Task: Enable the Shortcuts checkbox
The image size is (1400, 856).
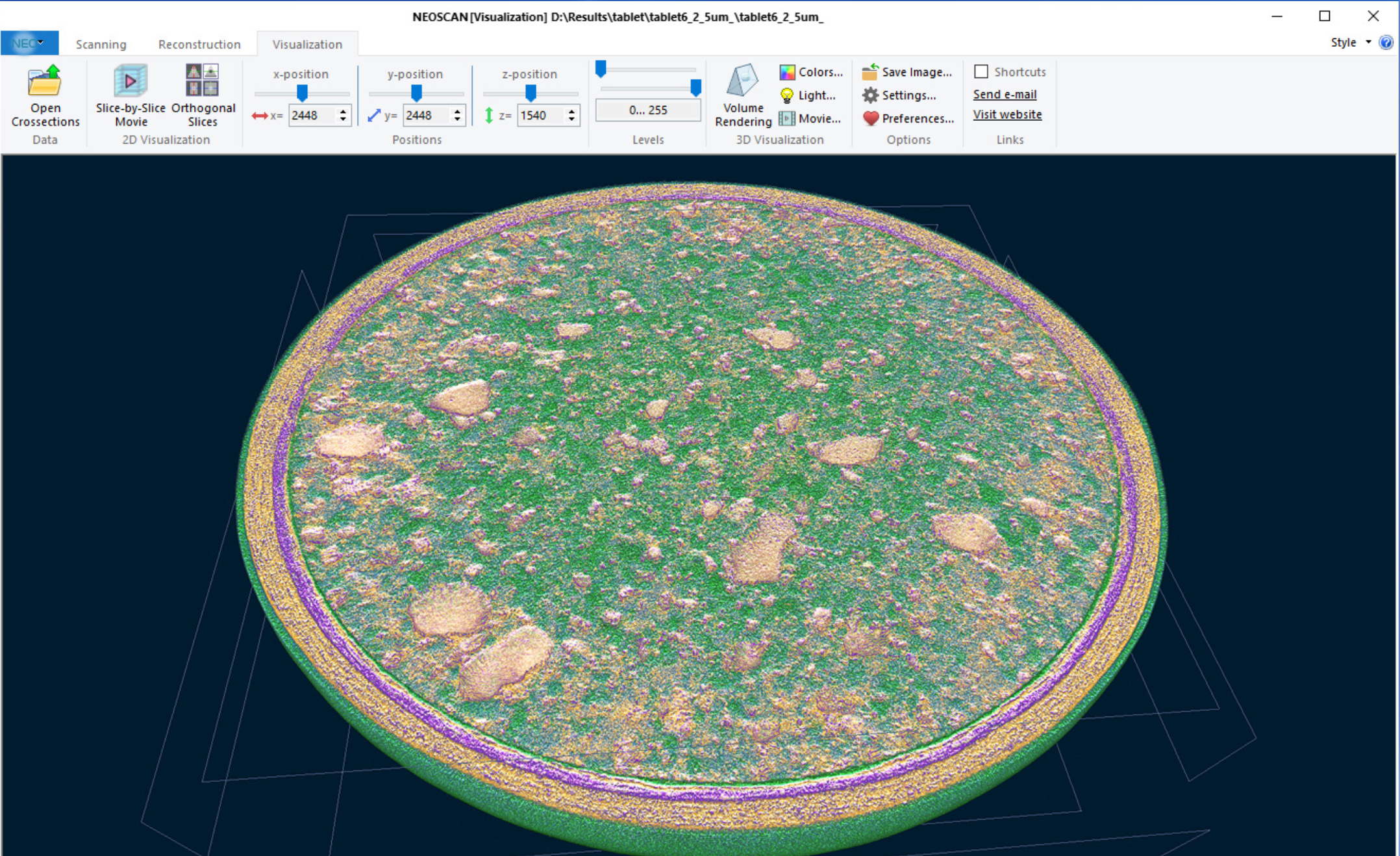Action: 981,71
